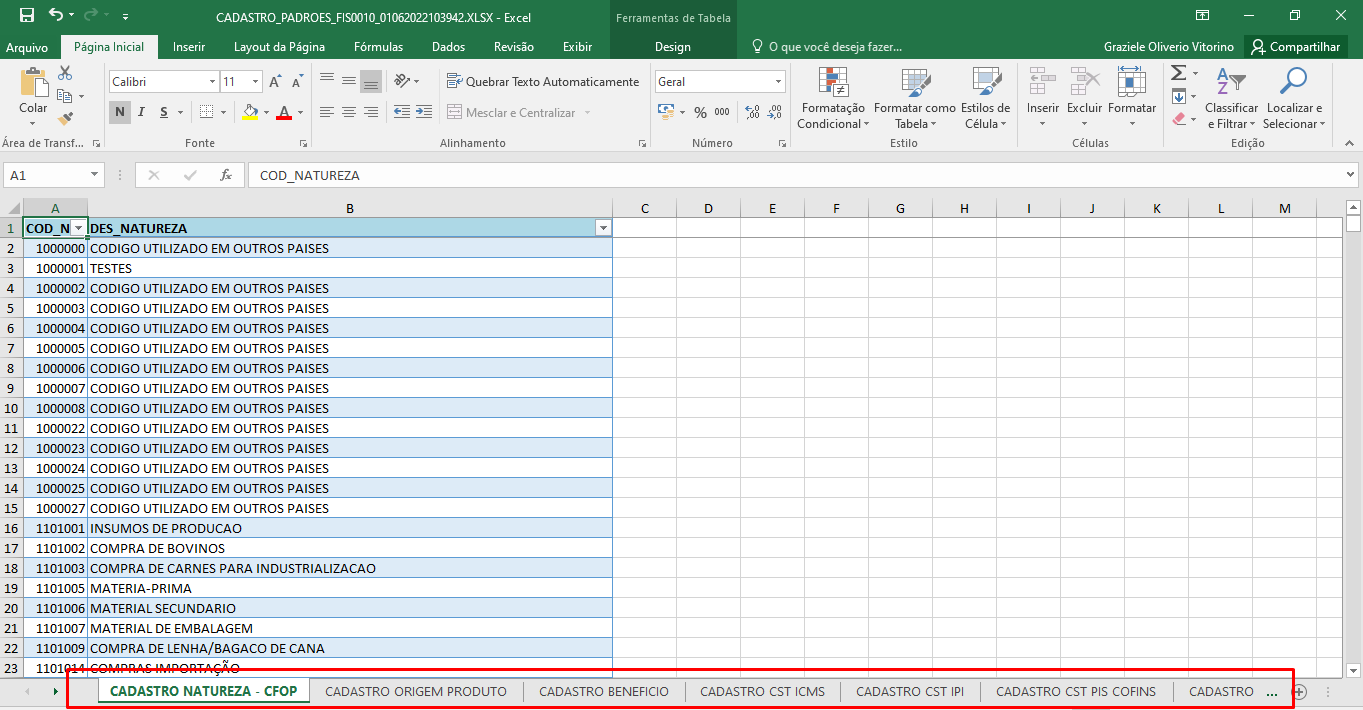Click the Colar paste button

point(33,96)
